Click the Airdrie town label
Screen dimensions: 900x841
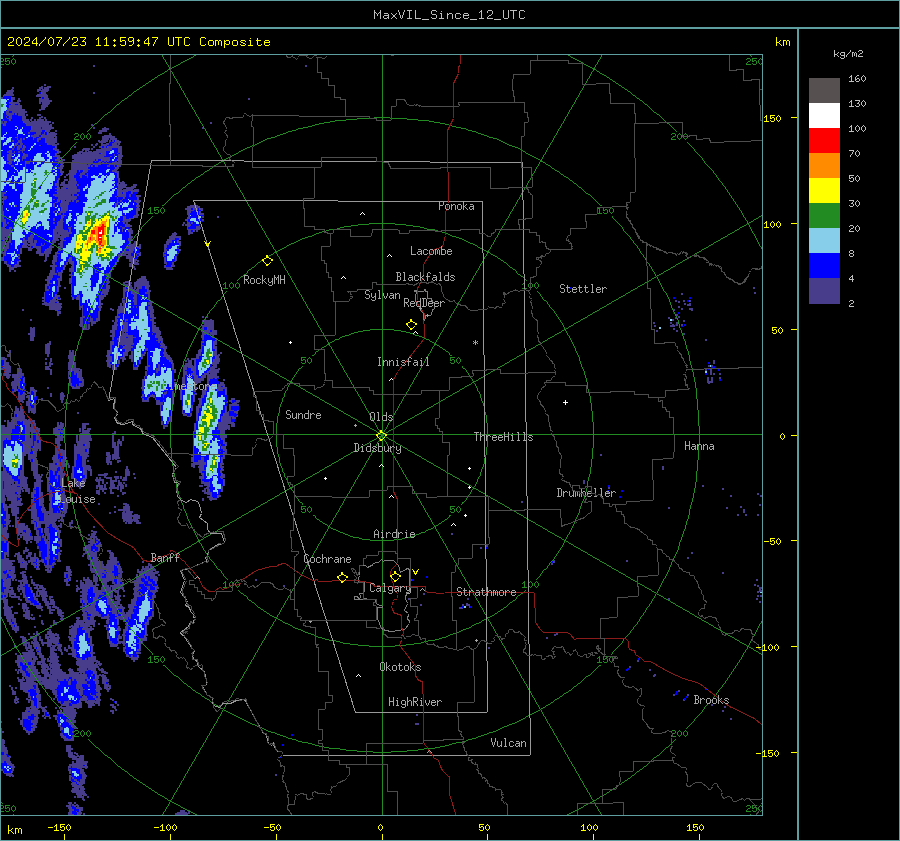coord(394,534)
